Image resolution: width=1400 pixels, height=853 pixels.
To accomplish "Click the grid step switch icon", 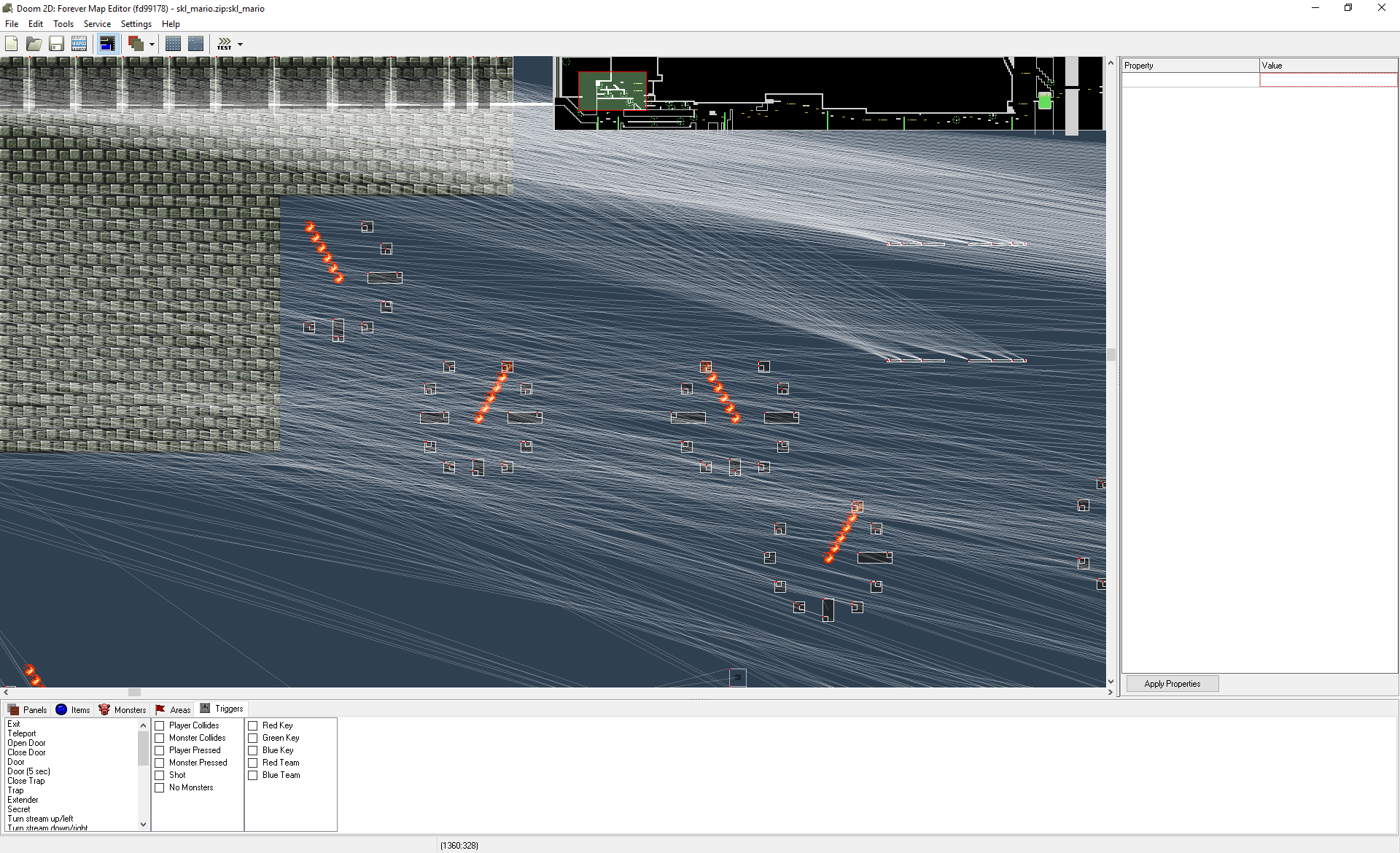I will 195,44.
